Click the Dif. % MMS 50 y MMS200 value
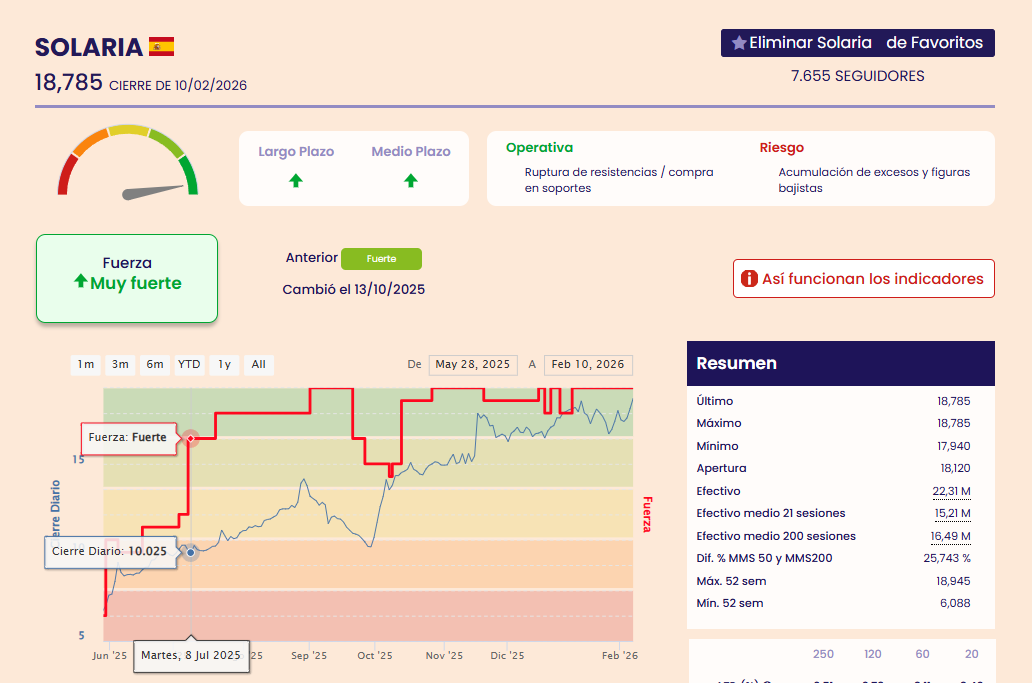Screen dimensions: 1032x683 click(946, 559)
